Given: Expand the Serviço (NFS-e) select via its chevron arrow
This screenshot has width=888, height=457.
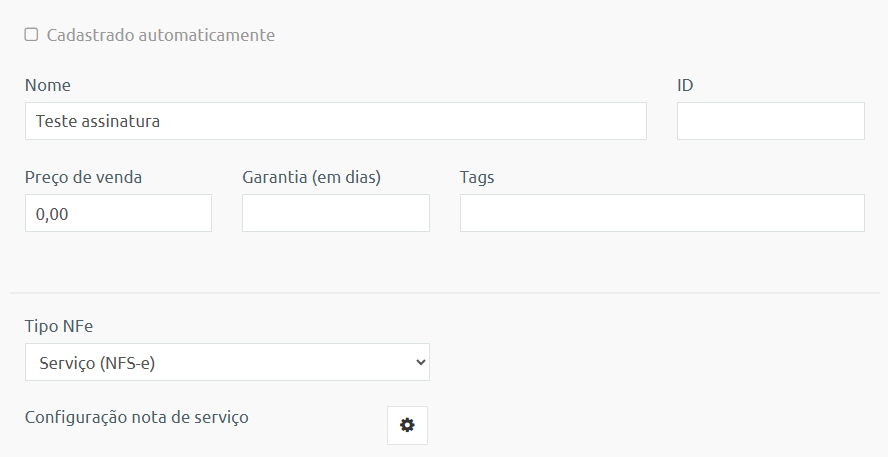Looking at the screenshot, I should (x=420, y=362).
